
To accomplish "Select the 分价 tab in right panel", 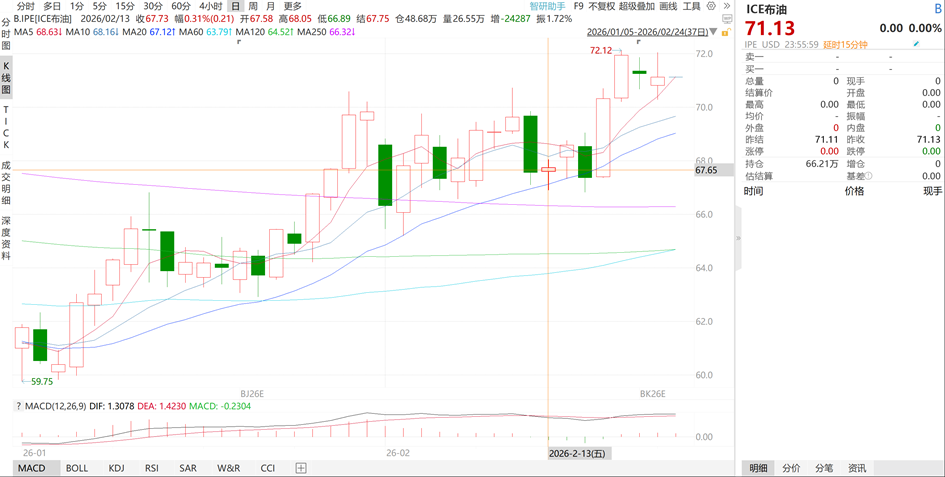I will (x=791, y=468).
